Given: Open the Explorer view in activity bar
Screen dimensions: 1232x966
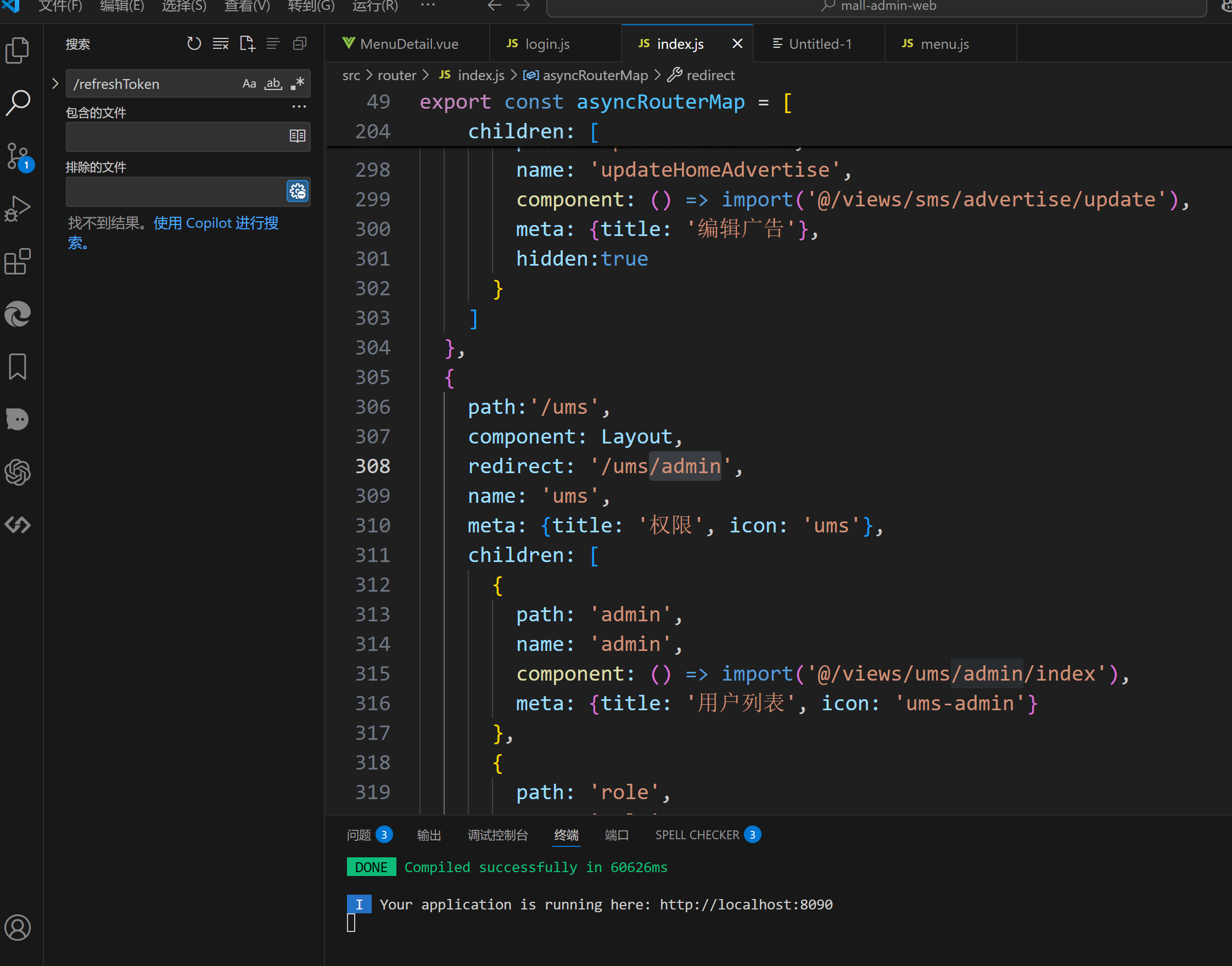Looking at the screenshot, I should pos(18,50).
